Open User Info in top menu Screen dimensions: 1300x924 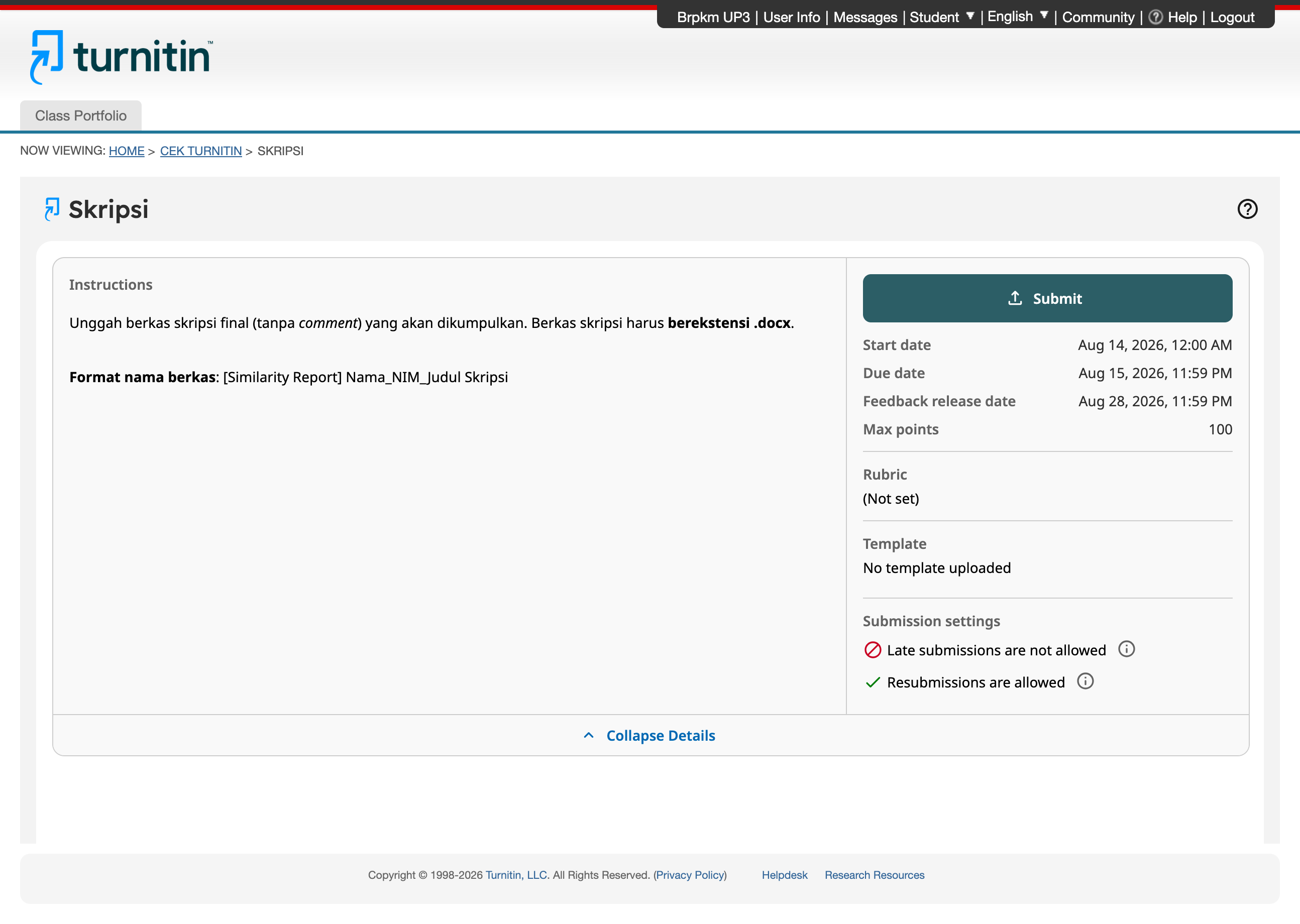(x=791, y=17)
